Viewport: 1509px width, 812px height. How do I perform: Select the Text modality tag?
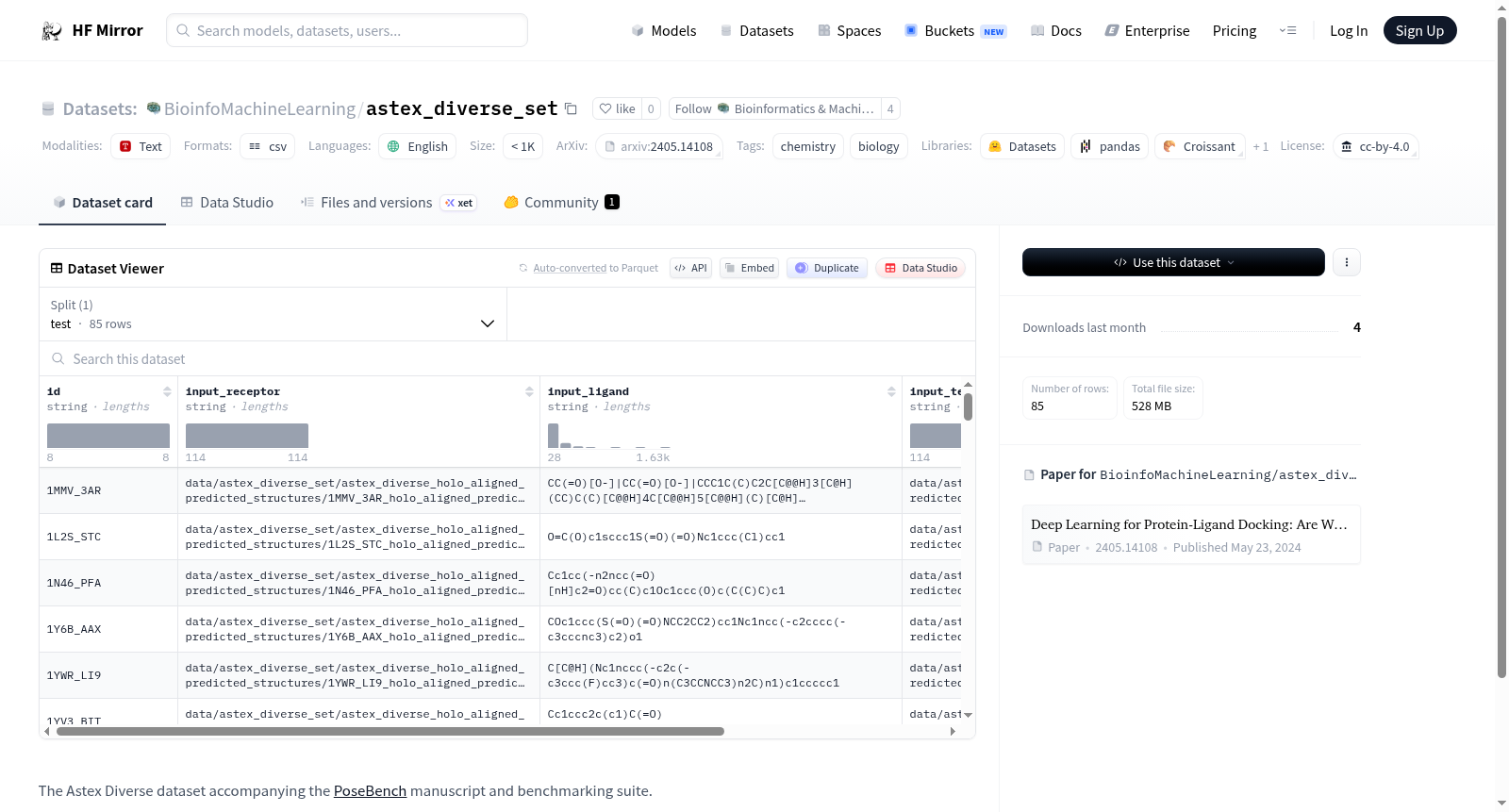[141, 146]
